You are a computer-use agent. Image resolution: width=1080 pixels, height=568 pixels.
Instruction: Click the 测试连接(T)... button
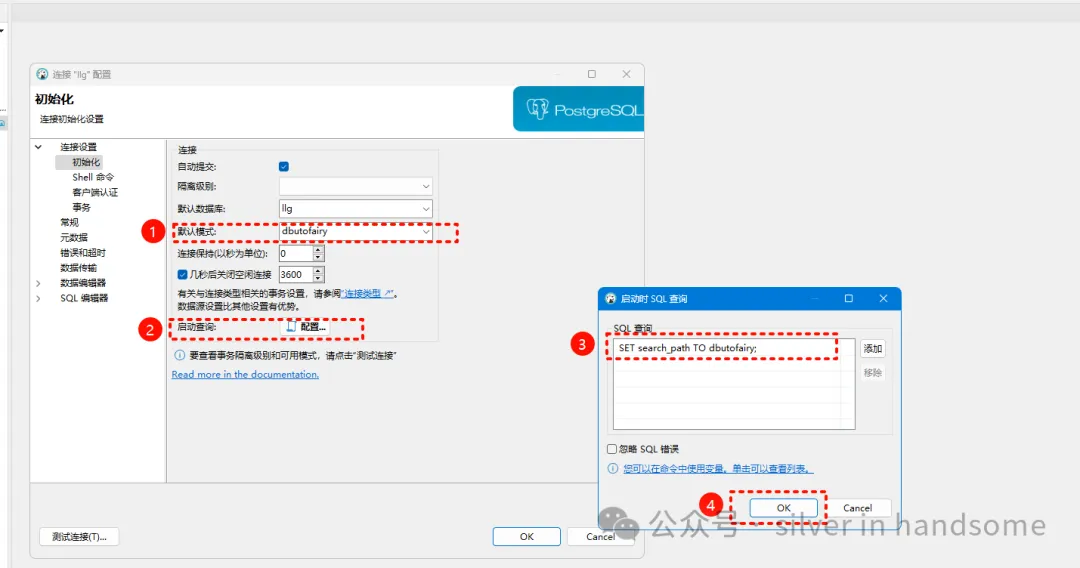79,537
